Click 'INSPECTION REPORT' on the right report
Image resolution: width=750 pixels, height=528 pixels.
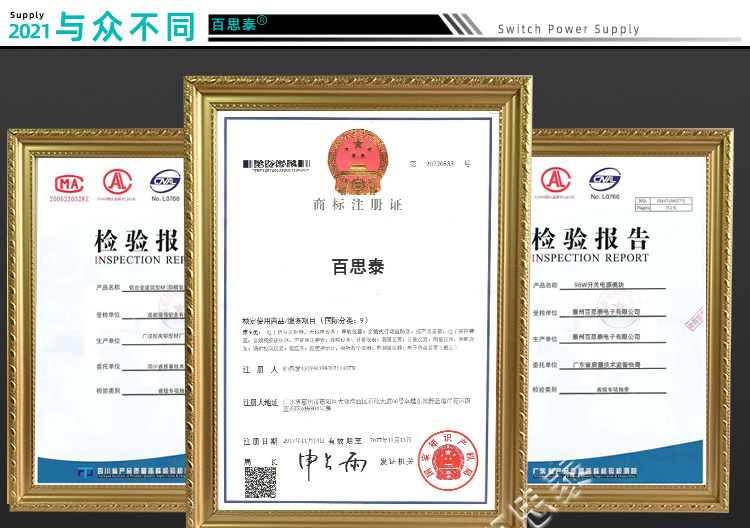click(x=590, y=258)
